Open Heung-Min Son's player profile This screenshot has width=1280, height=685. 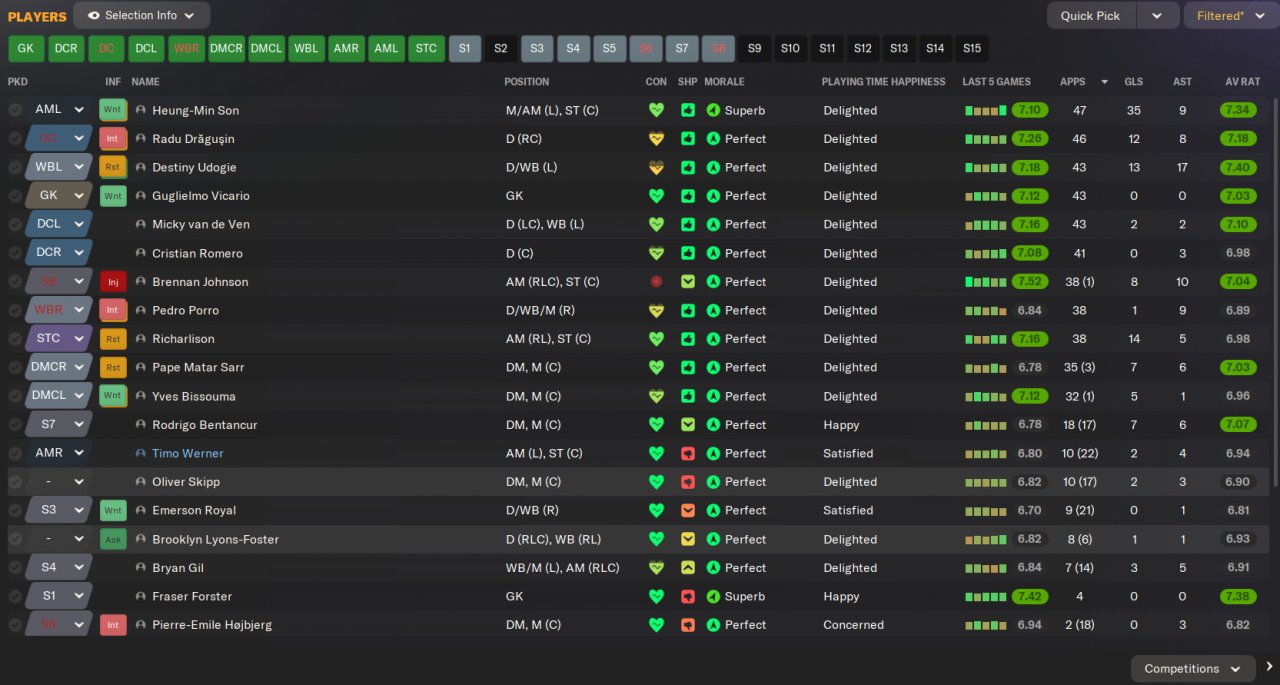(x=195, y=110)
